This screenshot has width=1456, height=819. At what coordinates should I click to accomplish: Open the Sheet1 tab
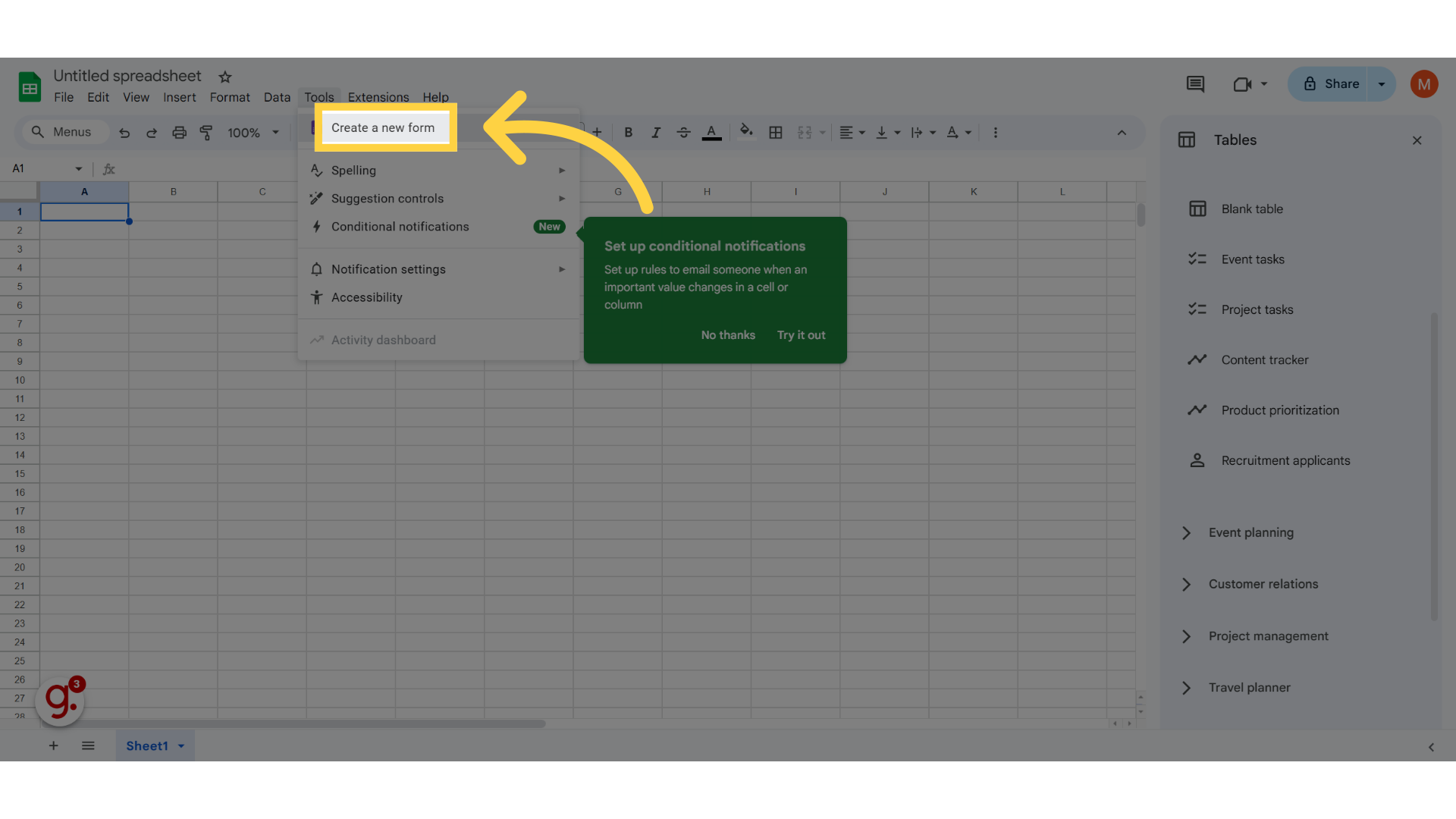point(155,746)
